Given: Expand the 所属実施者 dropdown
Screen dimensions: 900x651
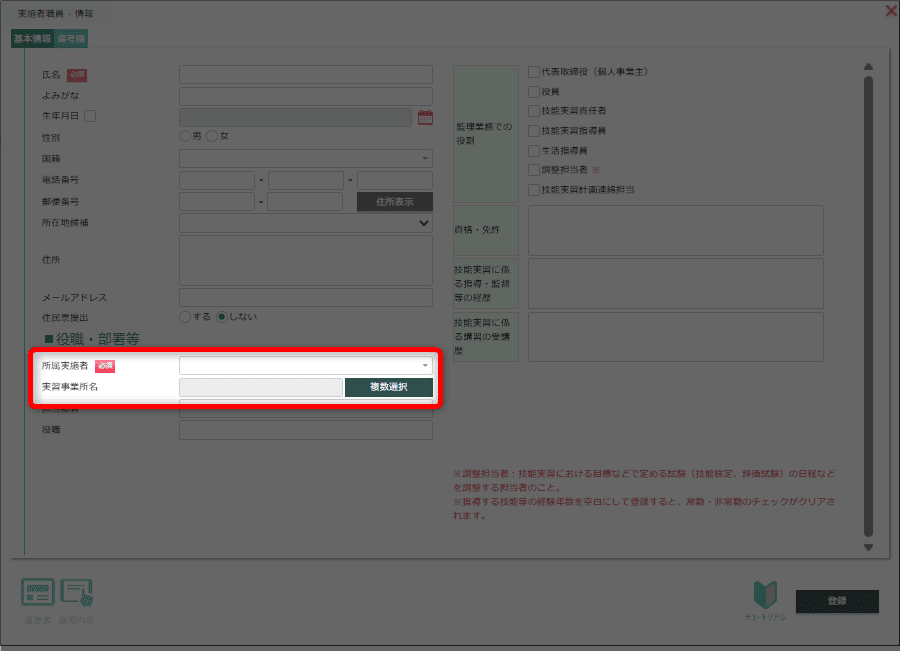Looking at the screenshot, I should pos(306,366).
